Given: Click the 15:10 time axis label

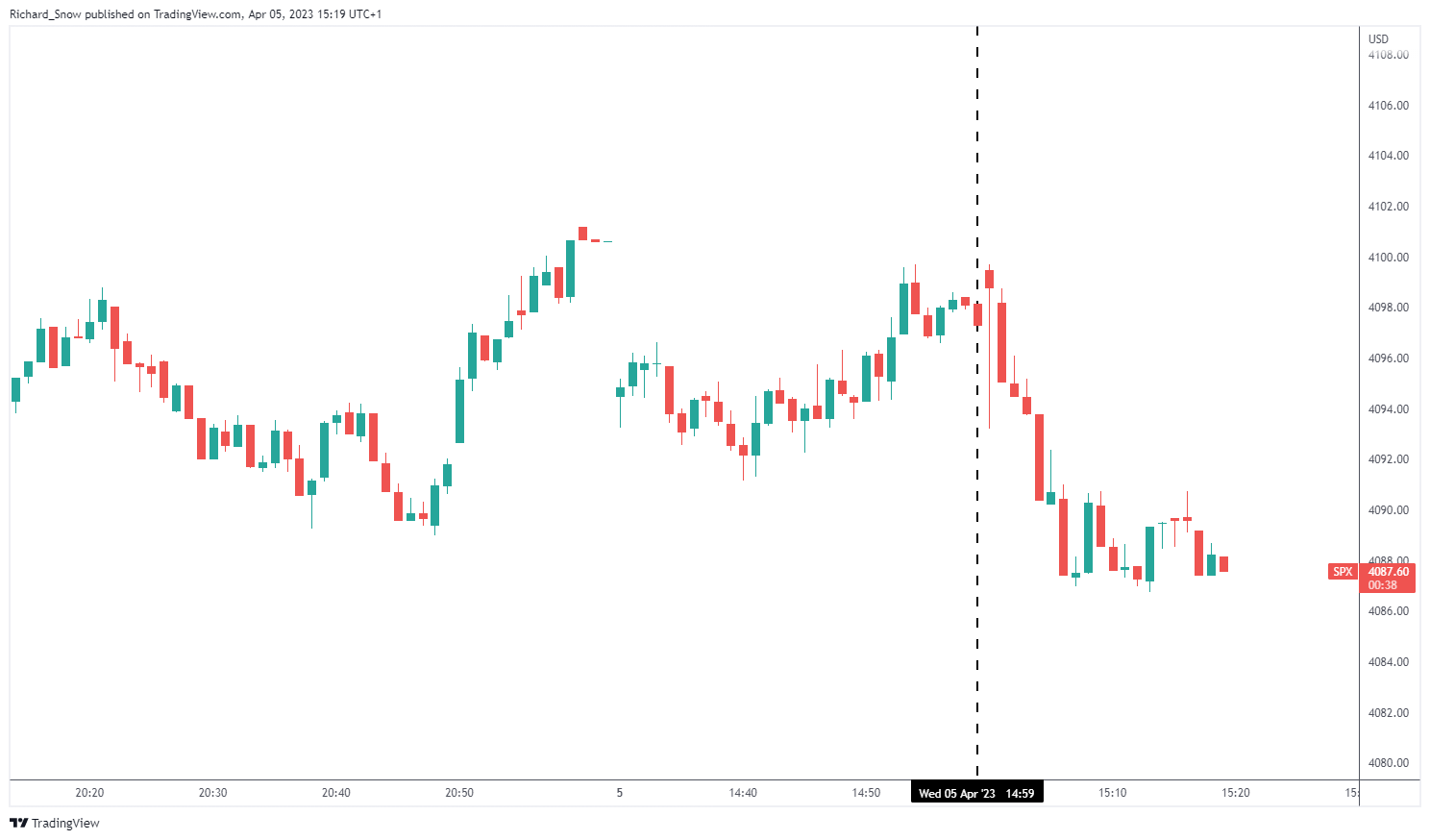Looking at the screenshot, I should 1112,793.
